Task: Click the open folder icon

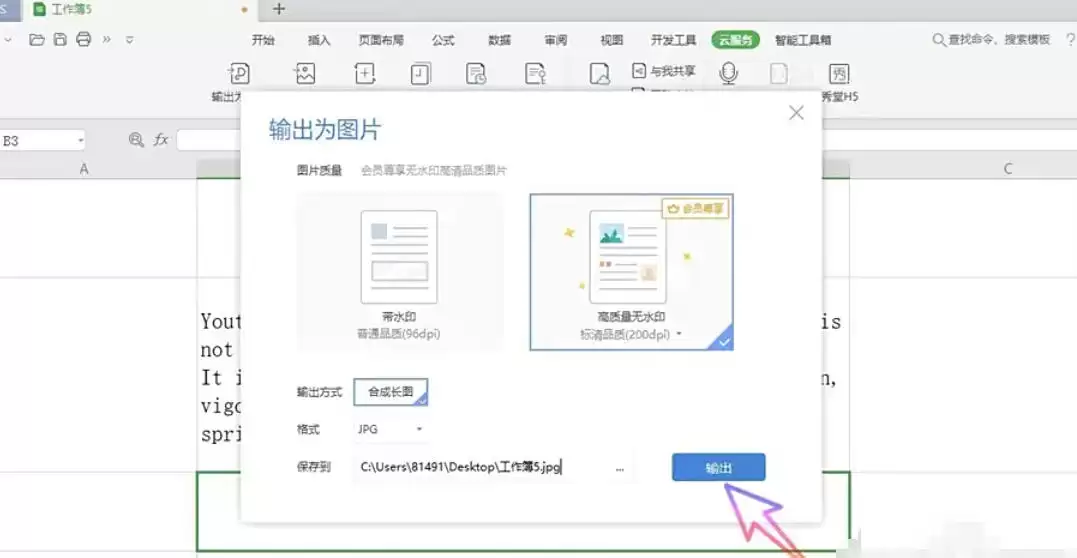Action: (37, 39)
